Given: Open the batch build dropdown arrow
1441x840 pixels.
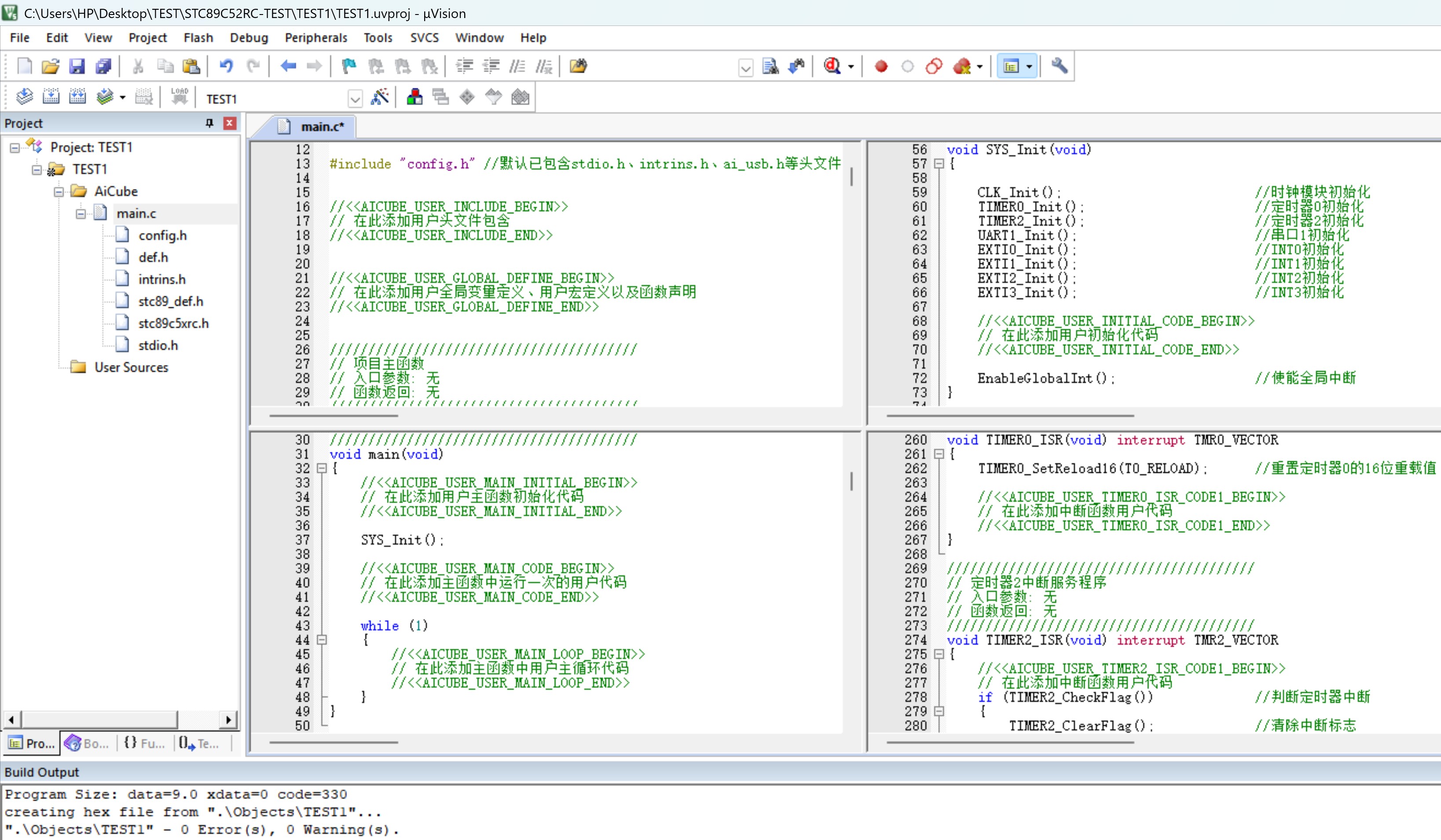Looking at the screenshot, I should (122, 98).
